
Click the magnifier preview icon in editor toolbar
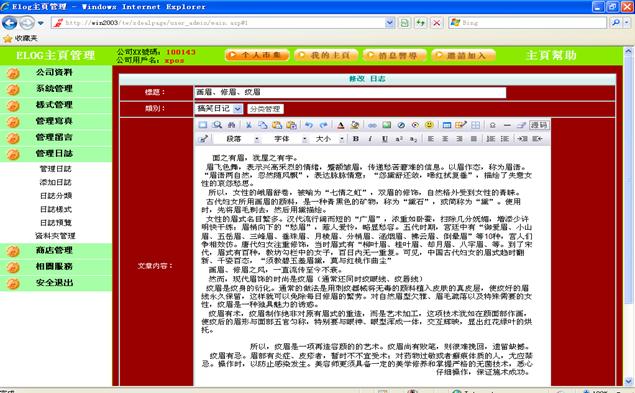[x=217, y=125]
